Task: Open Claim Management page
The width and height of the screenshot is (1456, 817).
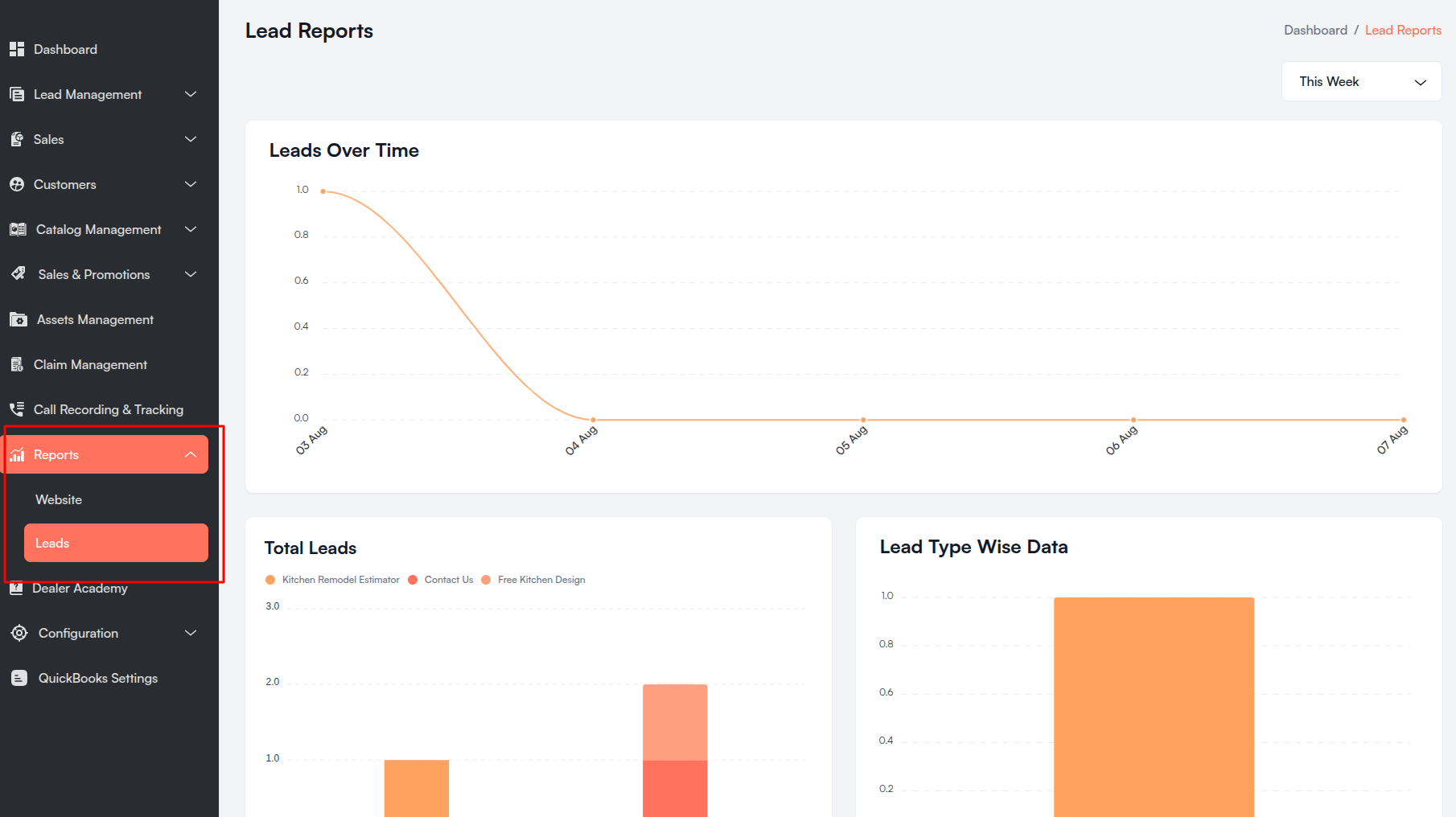Action: pos(90,364)
